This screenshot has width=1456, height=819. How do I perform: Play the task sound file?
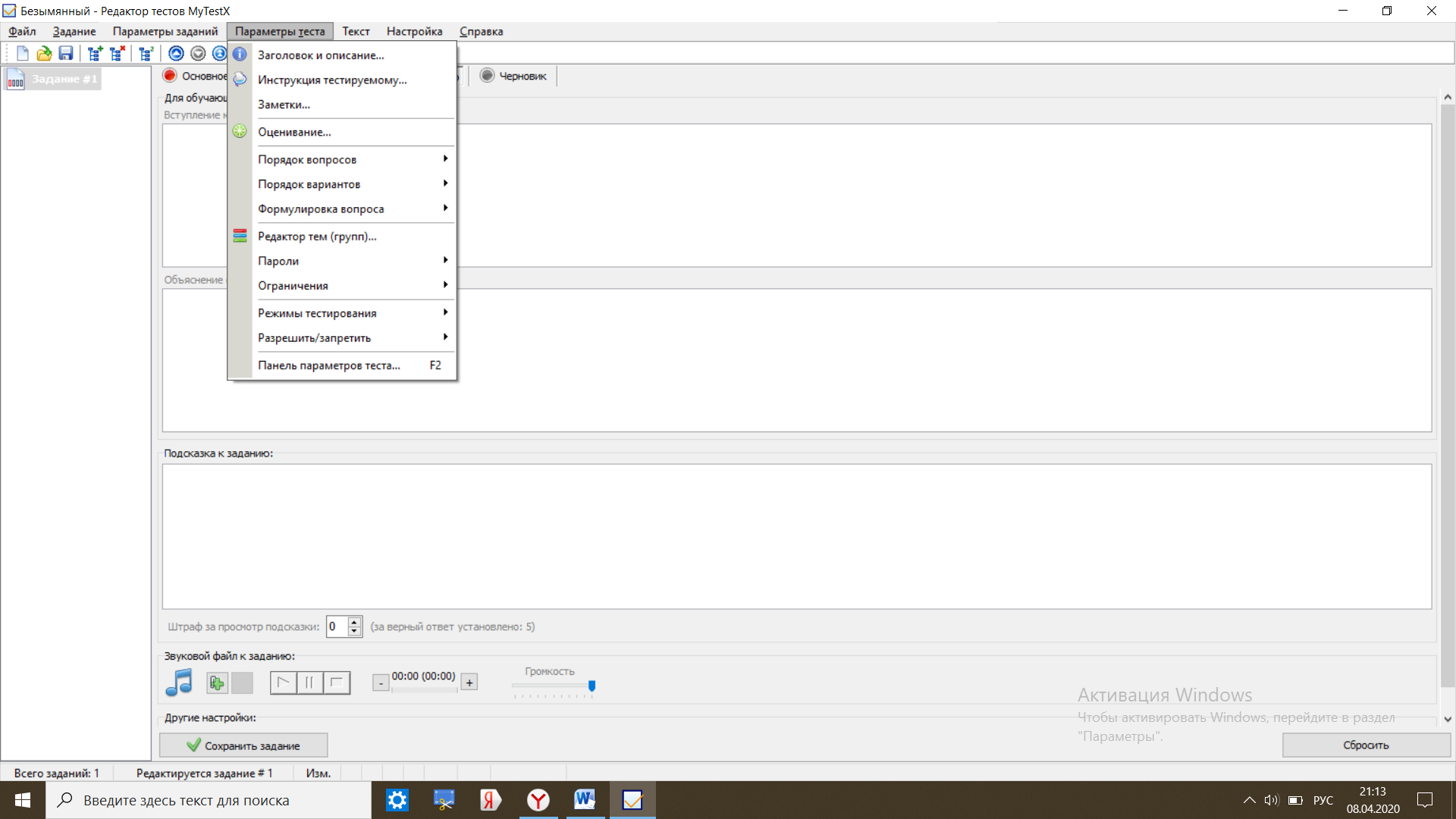click(x=284, y=682)
